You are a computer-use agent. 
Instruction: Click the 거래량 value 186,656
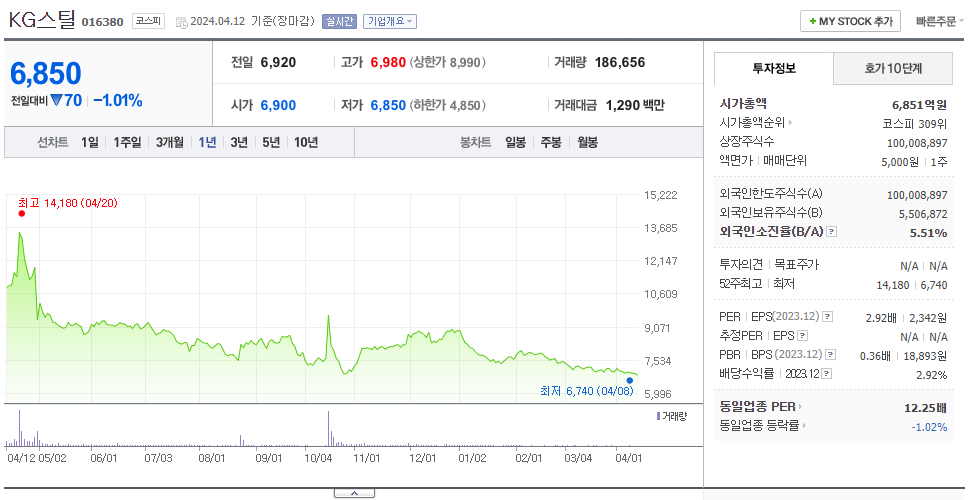620,62
